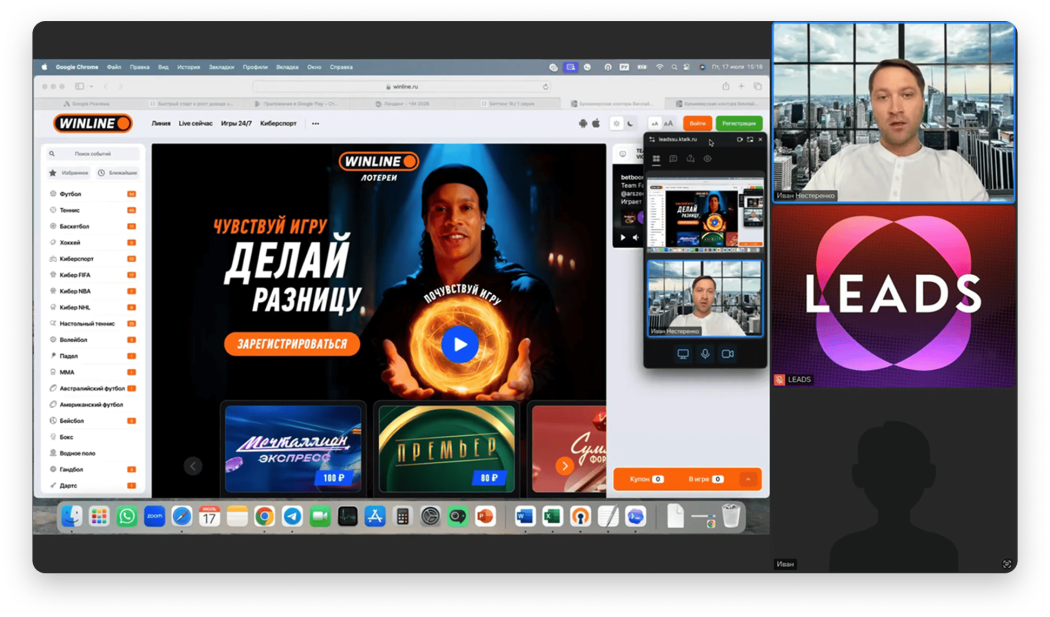Image resolution: width=1050 pixels, height=617 pixels.
Task: Play the banner video via blue play button
Action: 459,344
